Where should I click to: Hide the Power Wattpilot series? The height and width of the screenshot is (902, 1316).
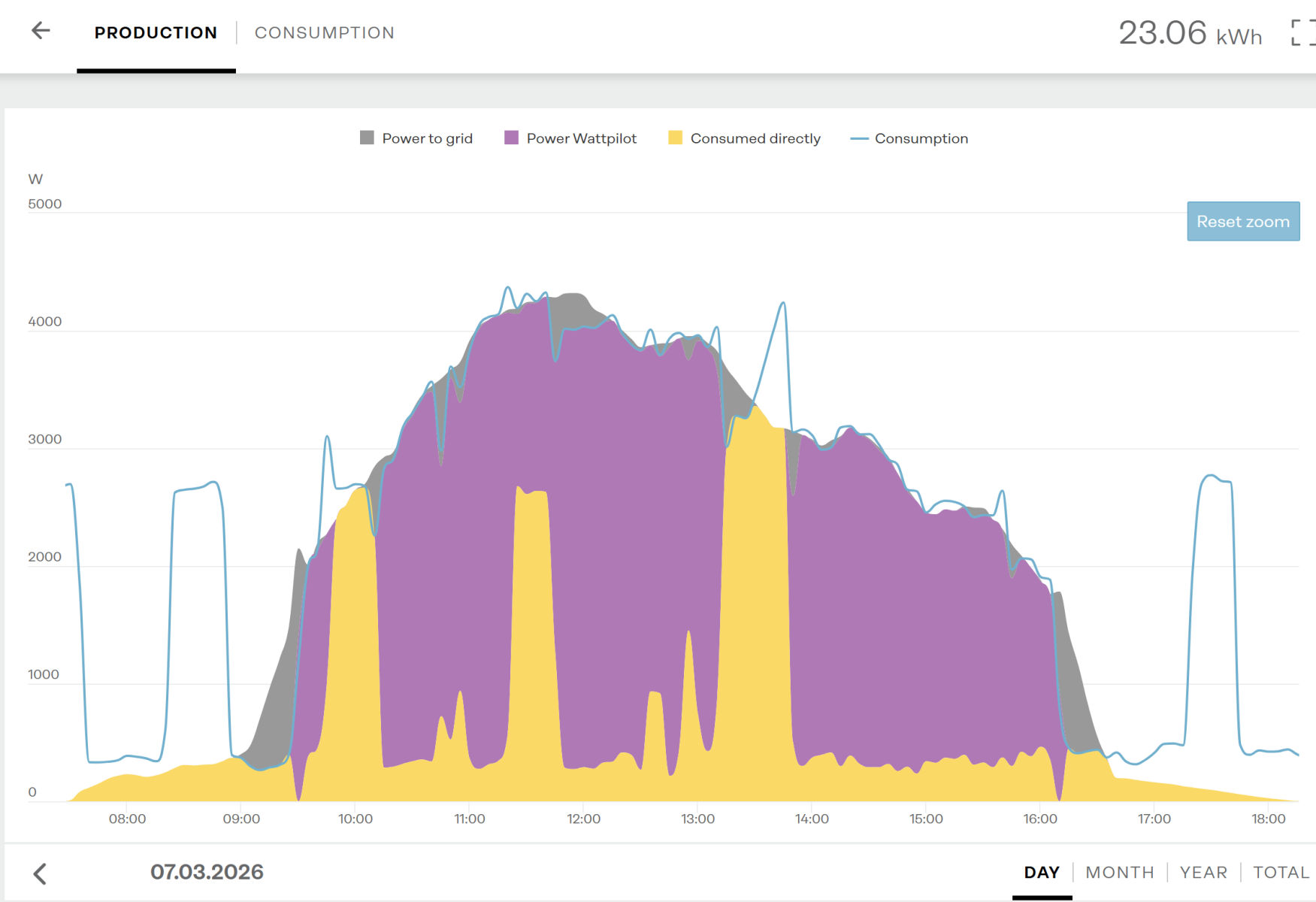(x=581, y=138)
